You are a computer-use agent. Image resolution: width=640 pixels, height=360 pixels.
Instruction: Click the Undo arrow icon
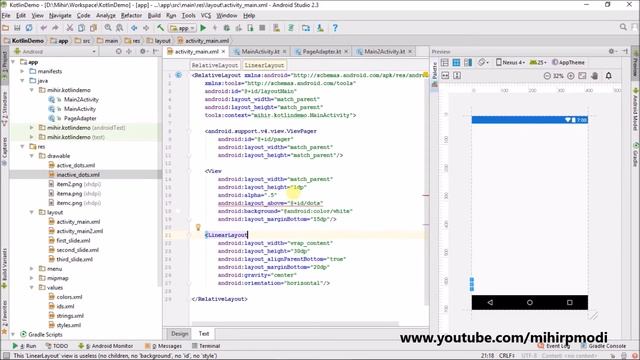coord(43,28)
